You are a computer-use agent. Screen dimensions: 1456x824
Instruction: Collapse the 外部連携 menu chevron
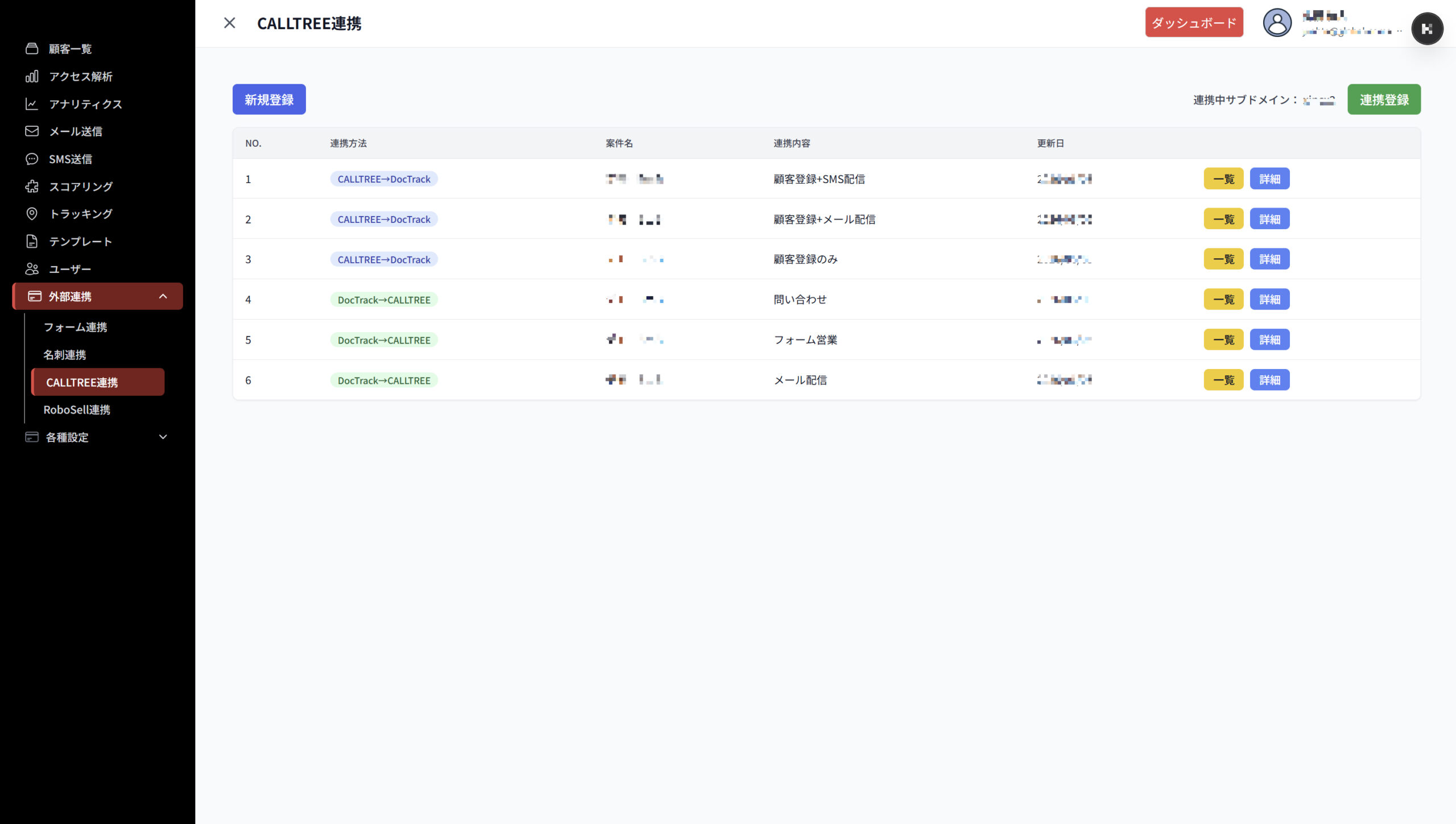pyautogui.click(x=163, y=296)
